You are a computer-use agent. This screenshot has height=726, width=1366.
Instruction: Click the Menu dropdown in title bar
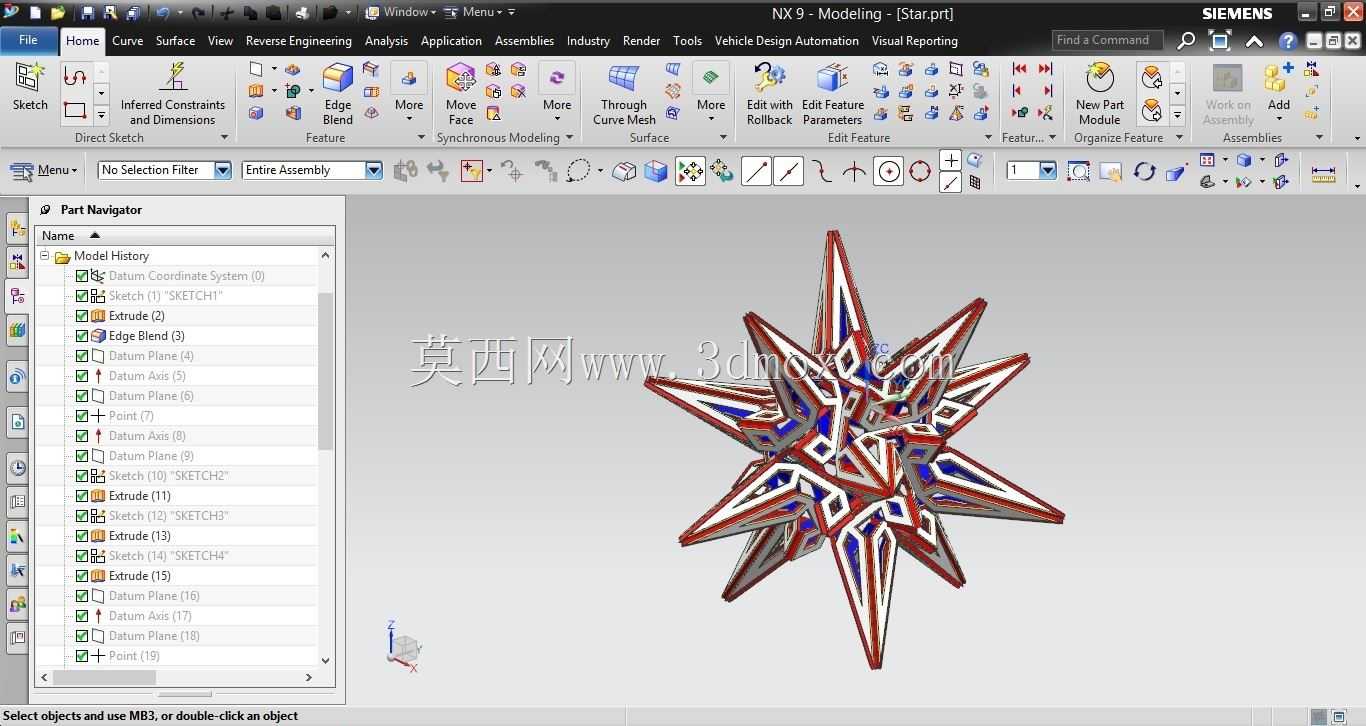(x=473, y=13)
